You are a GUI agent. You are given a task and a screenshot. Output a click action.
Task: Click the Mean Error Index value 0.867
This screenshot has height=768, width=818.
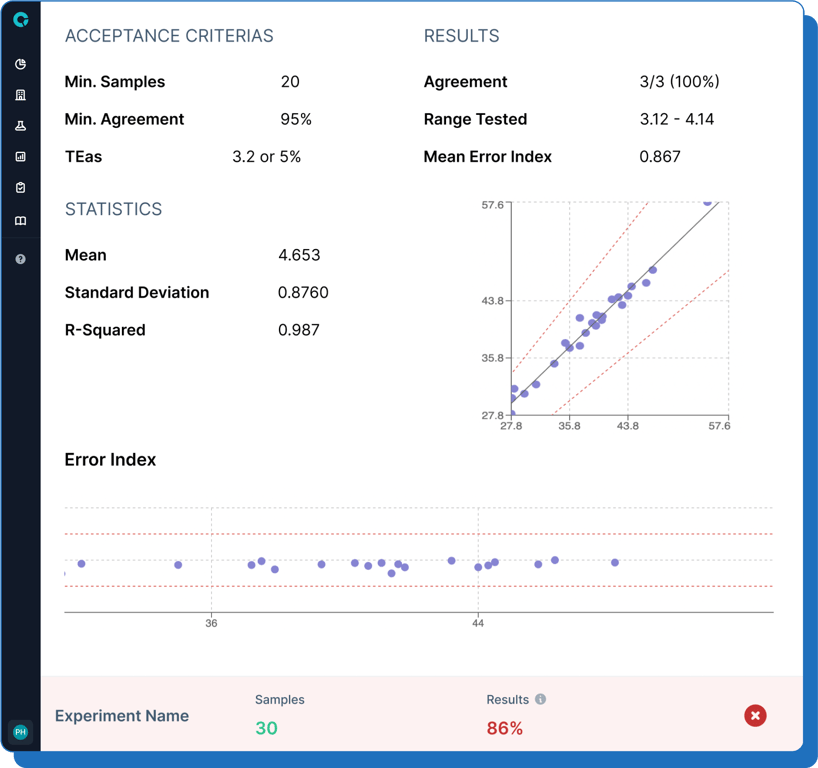[x=660, y=157]
